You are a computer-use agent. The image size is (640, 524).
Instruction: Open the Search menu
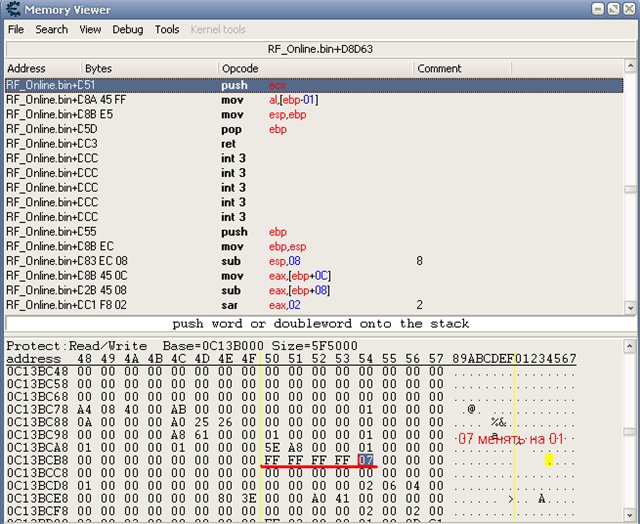click(51, 30)
